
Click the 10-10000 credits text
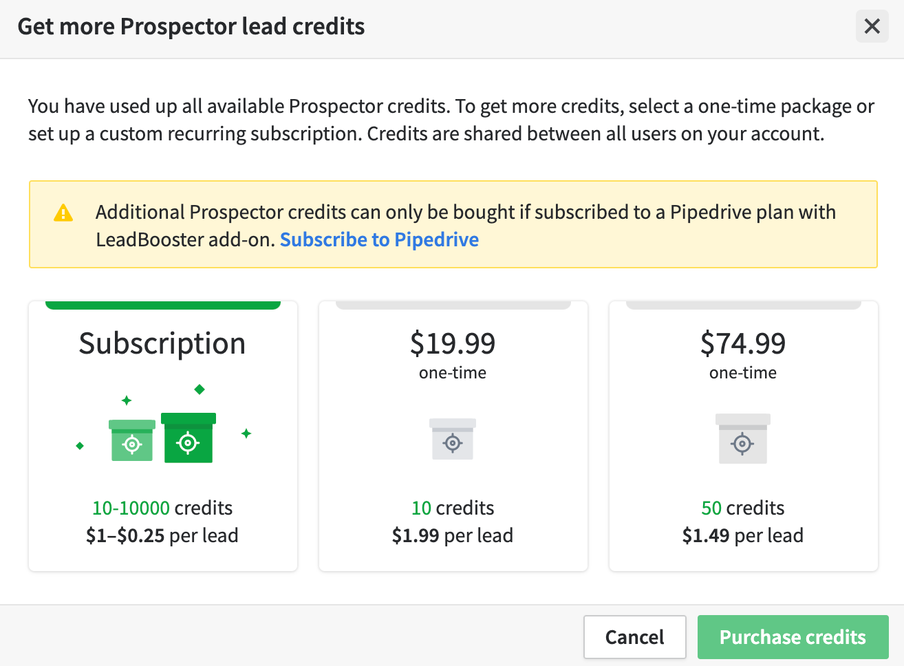point(162,507)
